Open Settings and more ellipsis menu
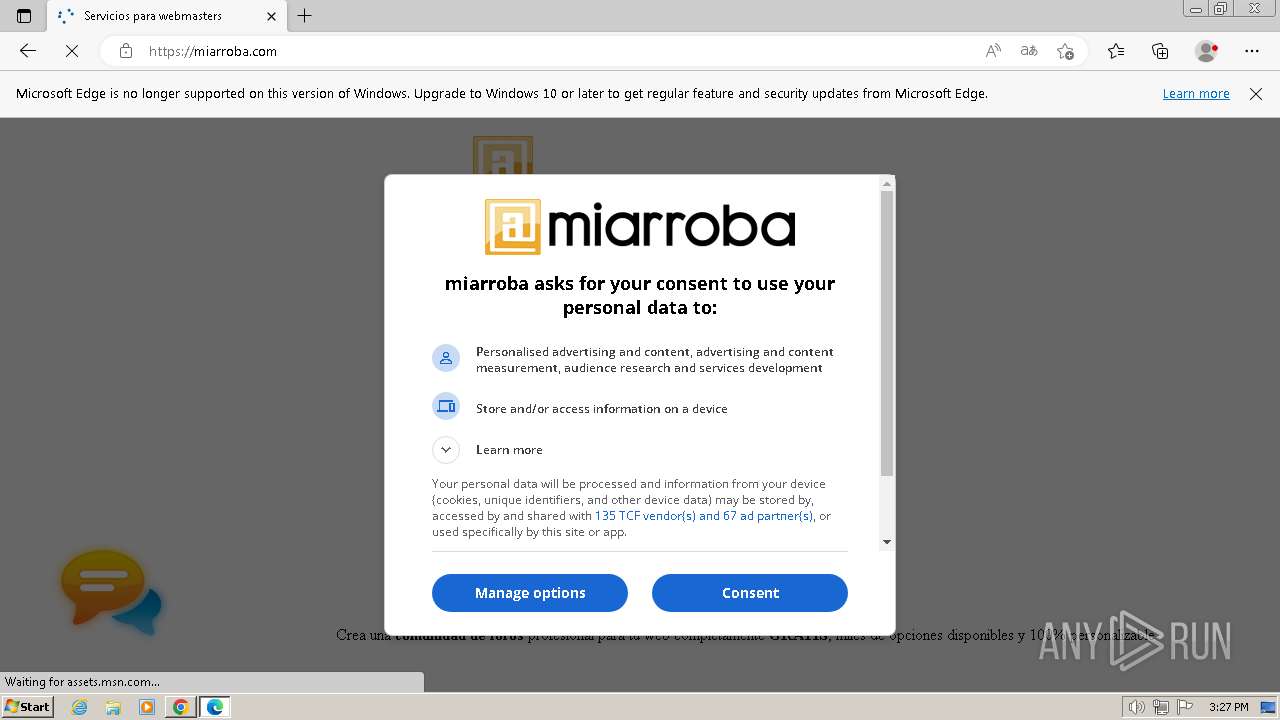Image resolution: width=1280 pixels, height=720 pixels. click(x=1252, y=51)
